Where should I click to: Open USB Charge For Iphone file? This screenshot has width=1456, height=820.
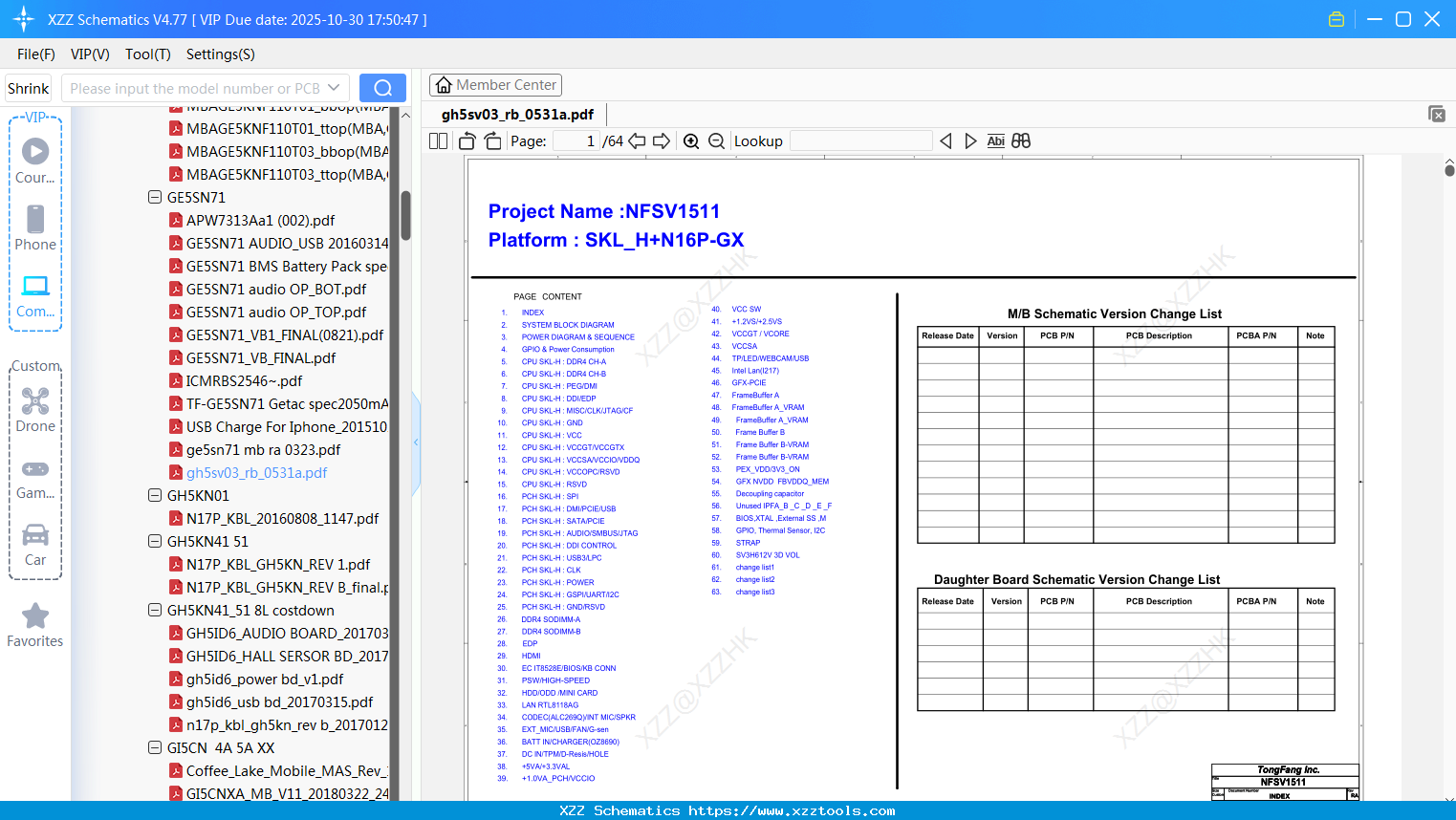(x=287, y=427)
